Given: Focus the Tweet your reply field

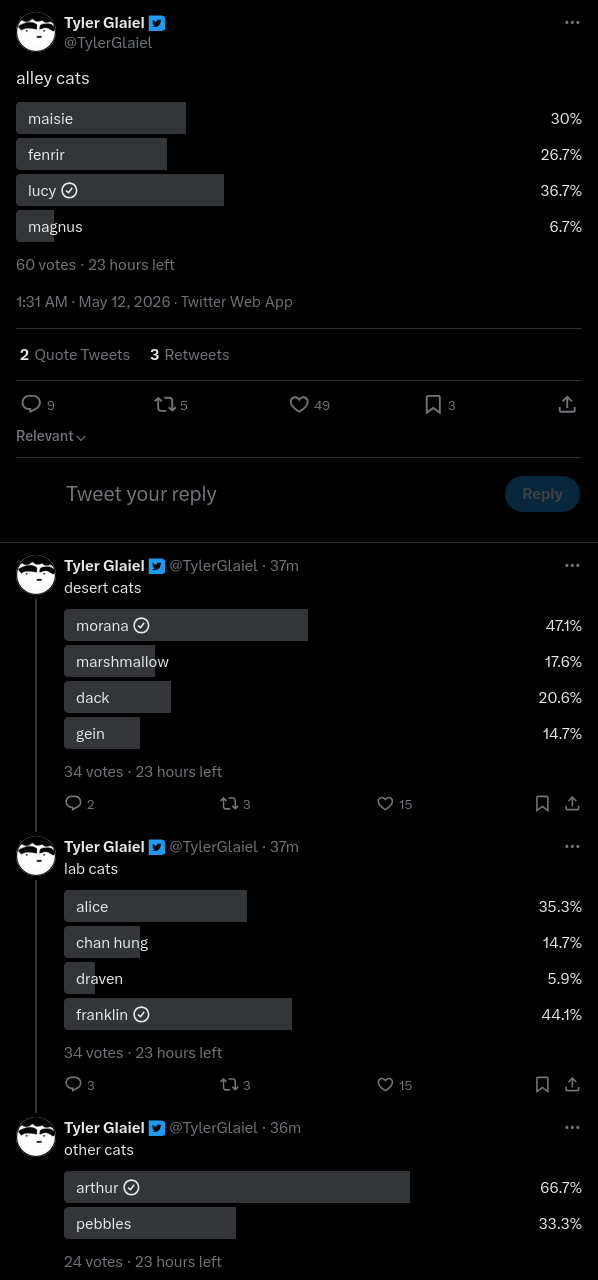Looking at the screenshot, I should click(x=280, y=494).
